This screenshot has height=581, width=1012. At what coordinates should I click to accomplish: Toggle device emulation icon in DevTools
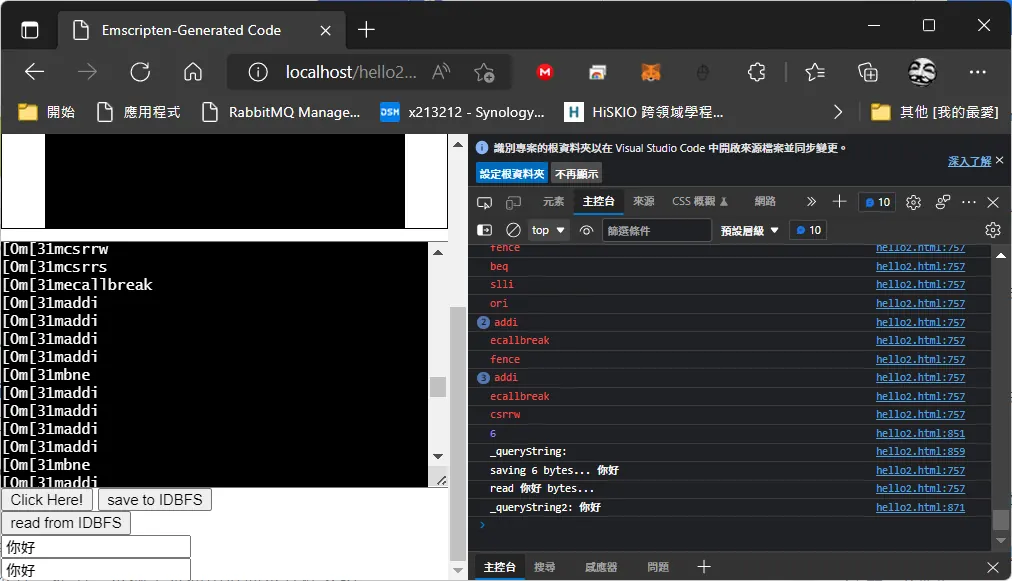click(x=513, y=203)
